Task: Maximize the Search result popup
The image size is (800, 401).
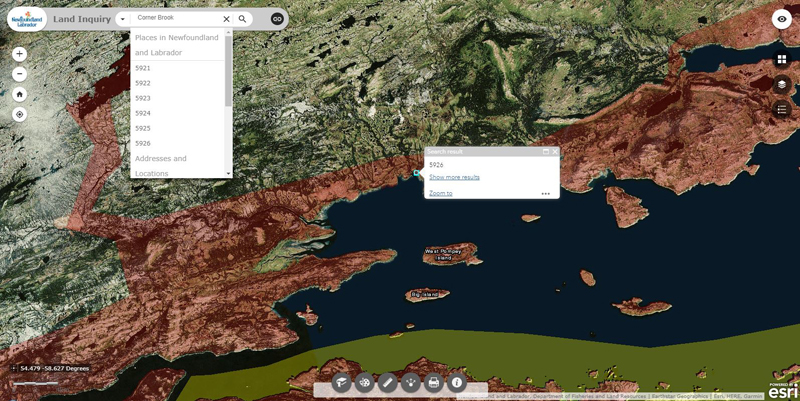Action: (x=545, y=152)
